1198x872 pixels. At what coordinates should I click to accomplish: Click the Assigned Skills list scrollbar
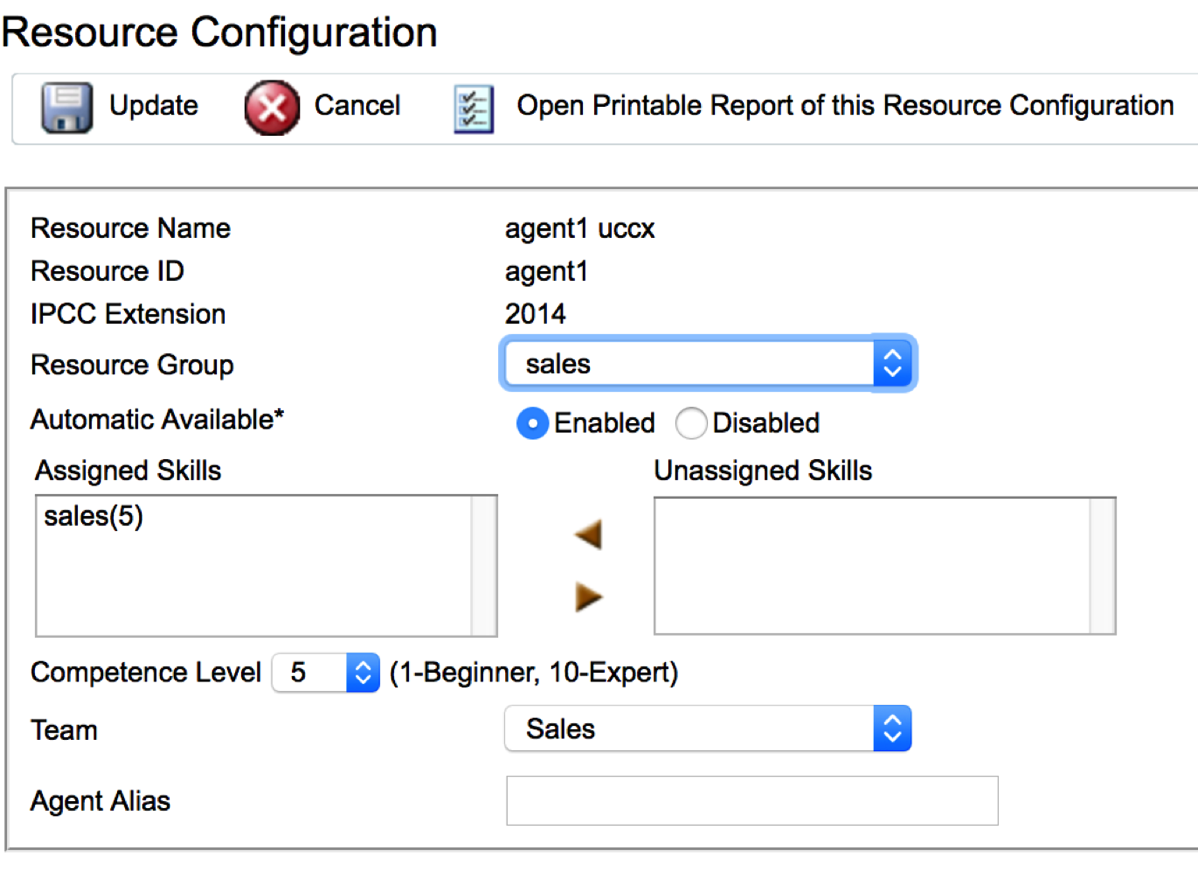[x=483, y=565]
